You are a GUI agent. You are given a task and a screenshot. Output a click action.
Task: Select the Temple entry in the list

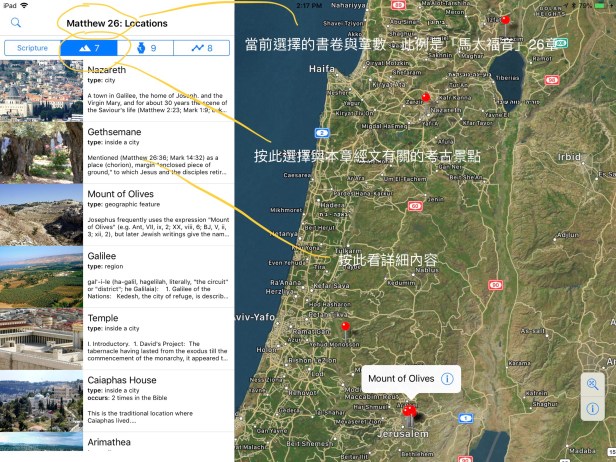157,338
